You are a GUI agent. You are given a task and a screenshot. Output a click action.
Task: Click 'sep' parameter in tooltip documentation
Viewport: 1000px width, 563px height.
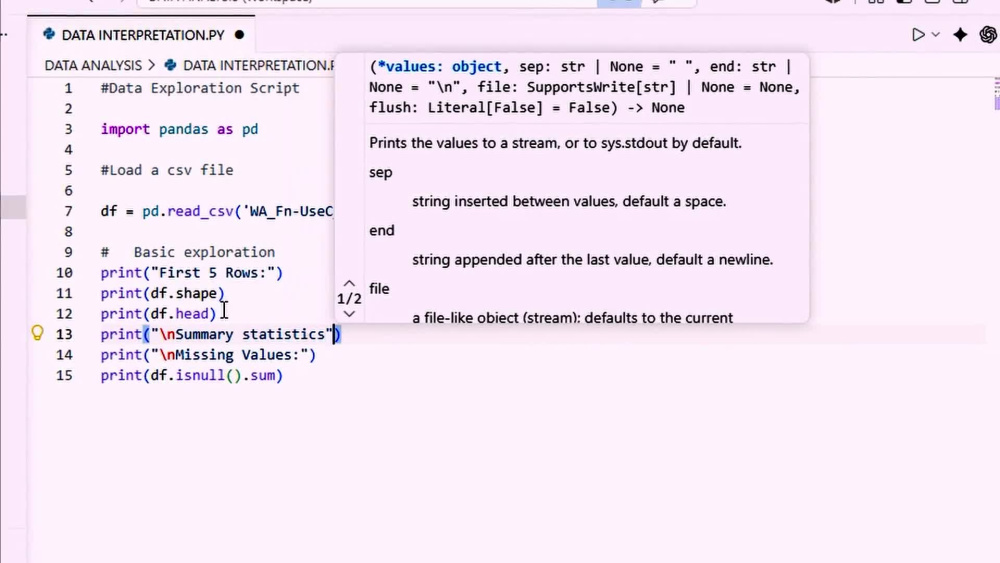[x=381, y=172]
